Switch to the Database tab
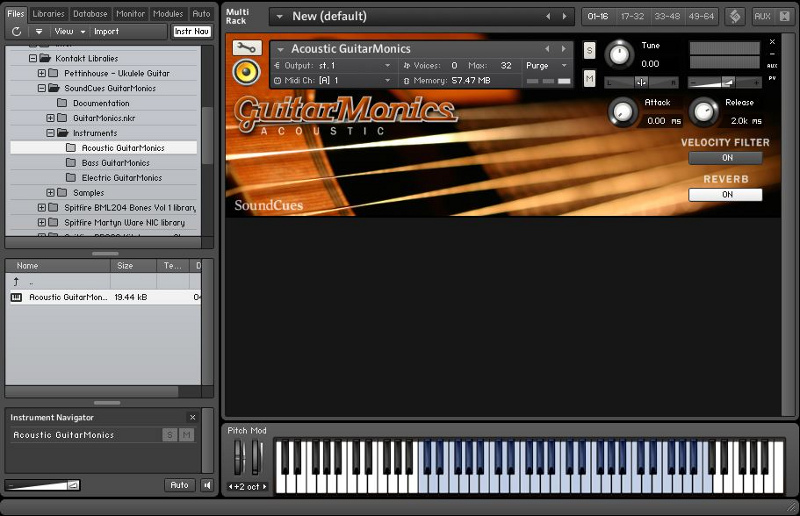Screen dimensions: 800x516 90,14
